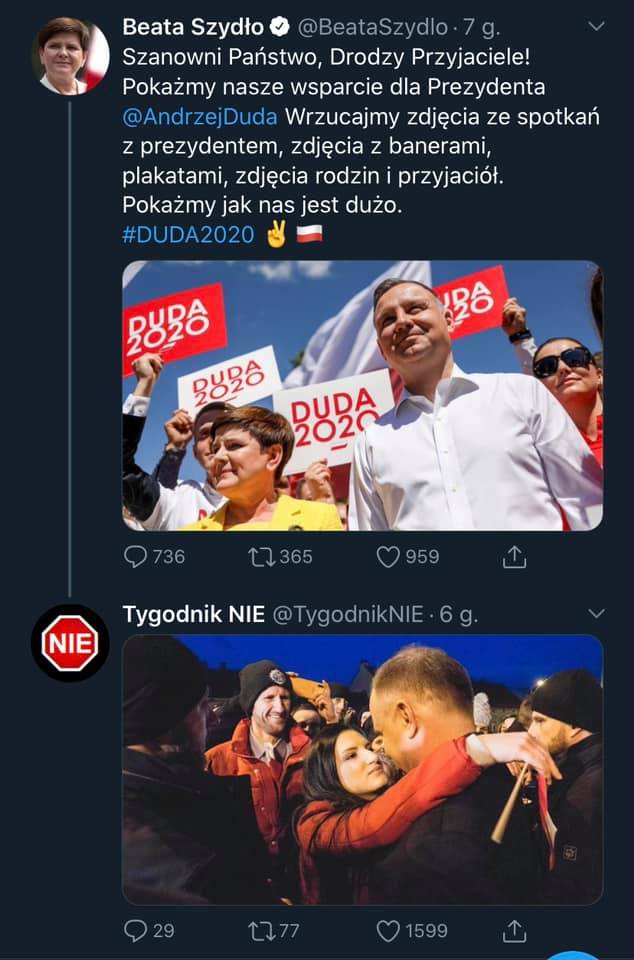This screenshot has width=634, height=960.
Task: Open the @AndrzejDuda mention link
Action: coord(200,116)
